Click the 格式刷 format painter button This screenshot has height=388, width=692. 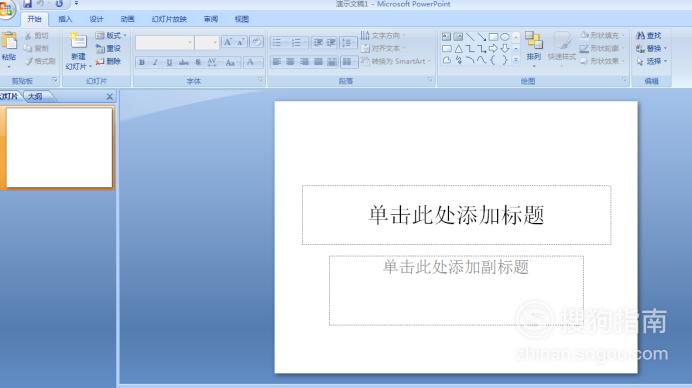point(40,61)
